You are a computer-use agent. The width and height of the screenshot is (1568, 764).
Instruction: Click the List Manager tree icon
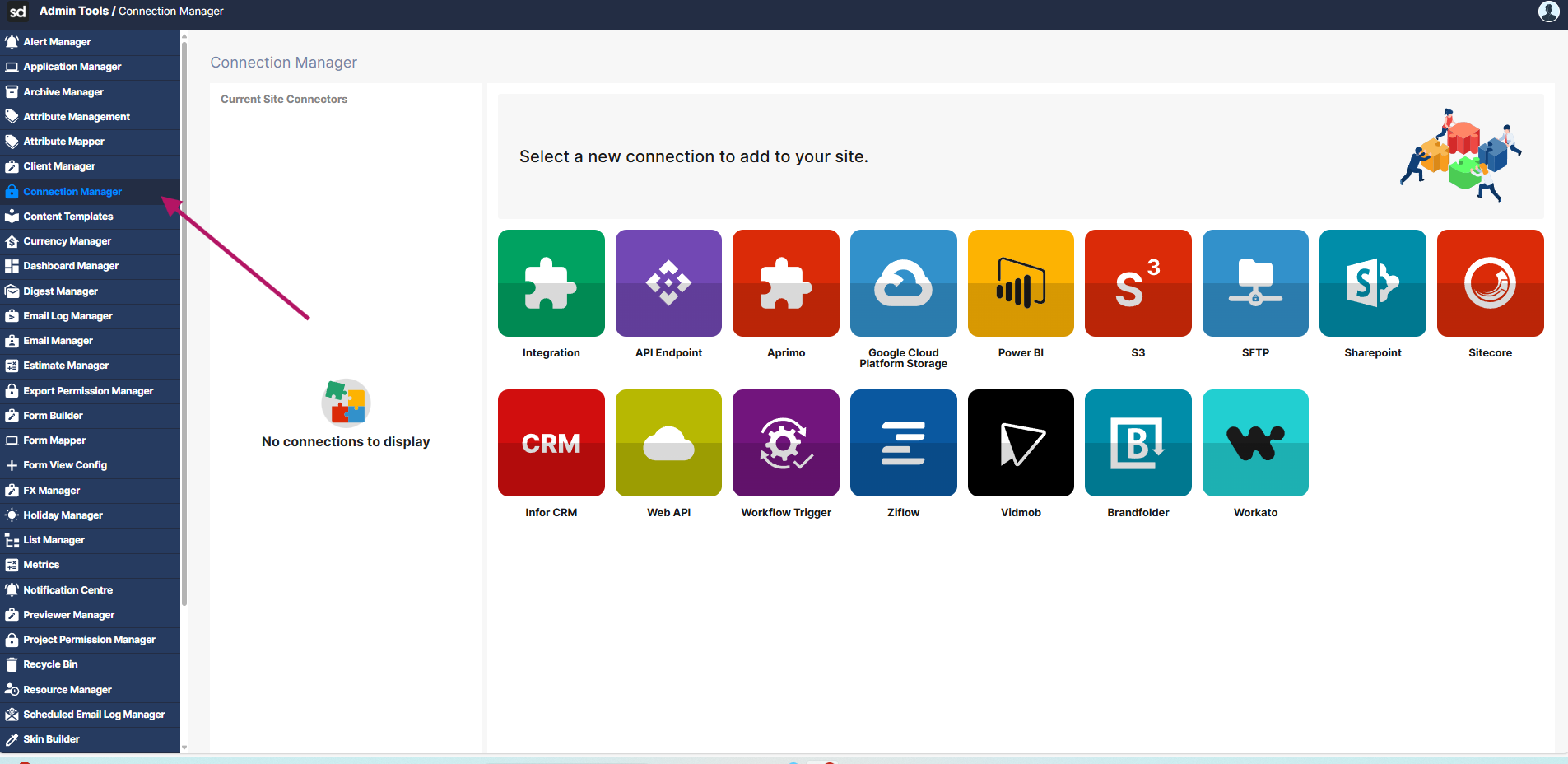[x=12, y=540]
